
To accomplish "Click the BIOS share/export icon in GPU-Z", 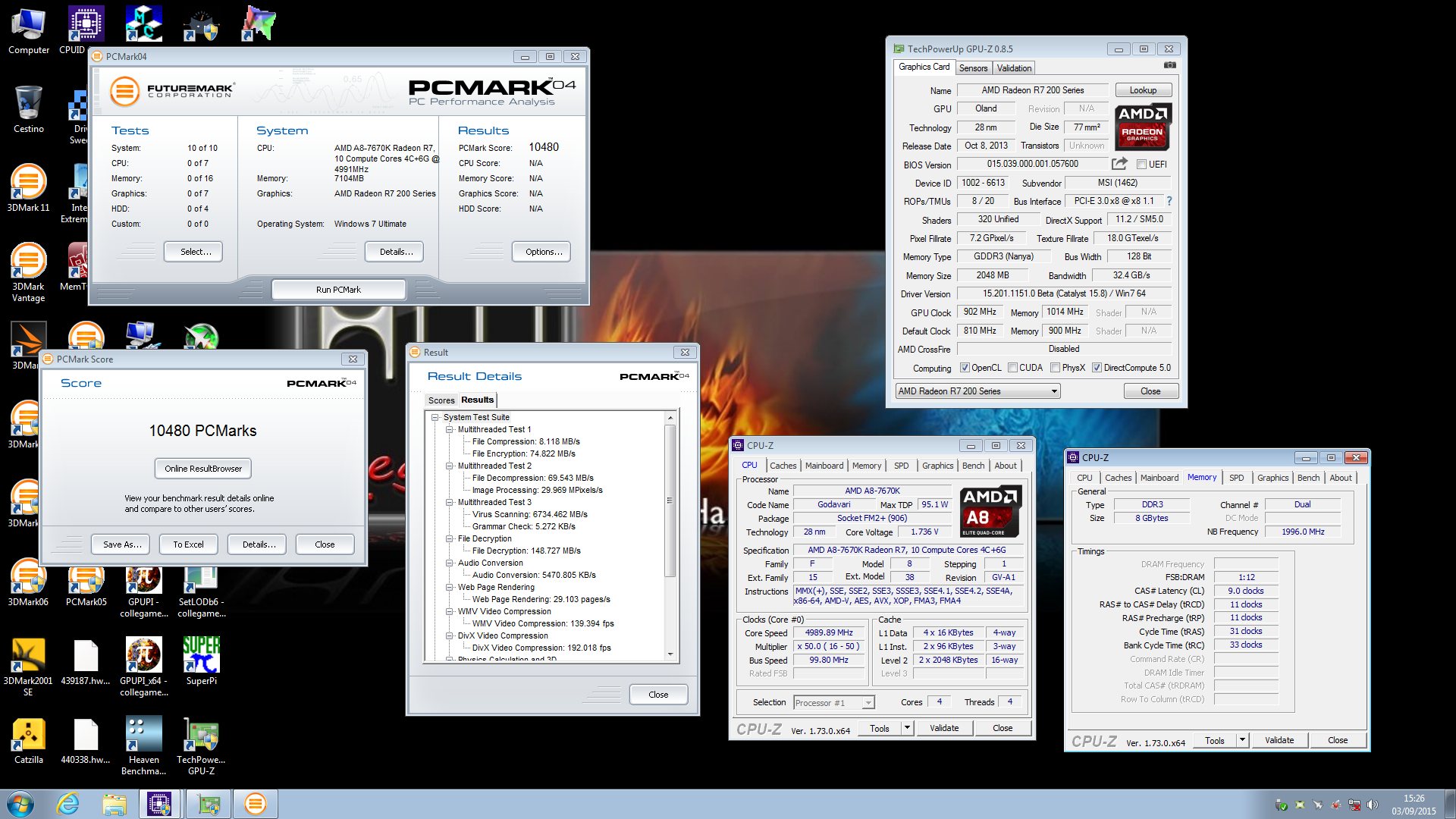I will click(x=1119, y=164).
